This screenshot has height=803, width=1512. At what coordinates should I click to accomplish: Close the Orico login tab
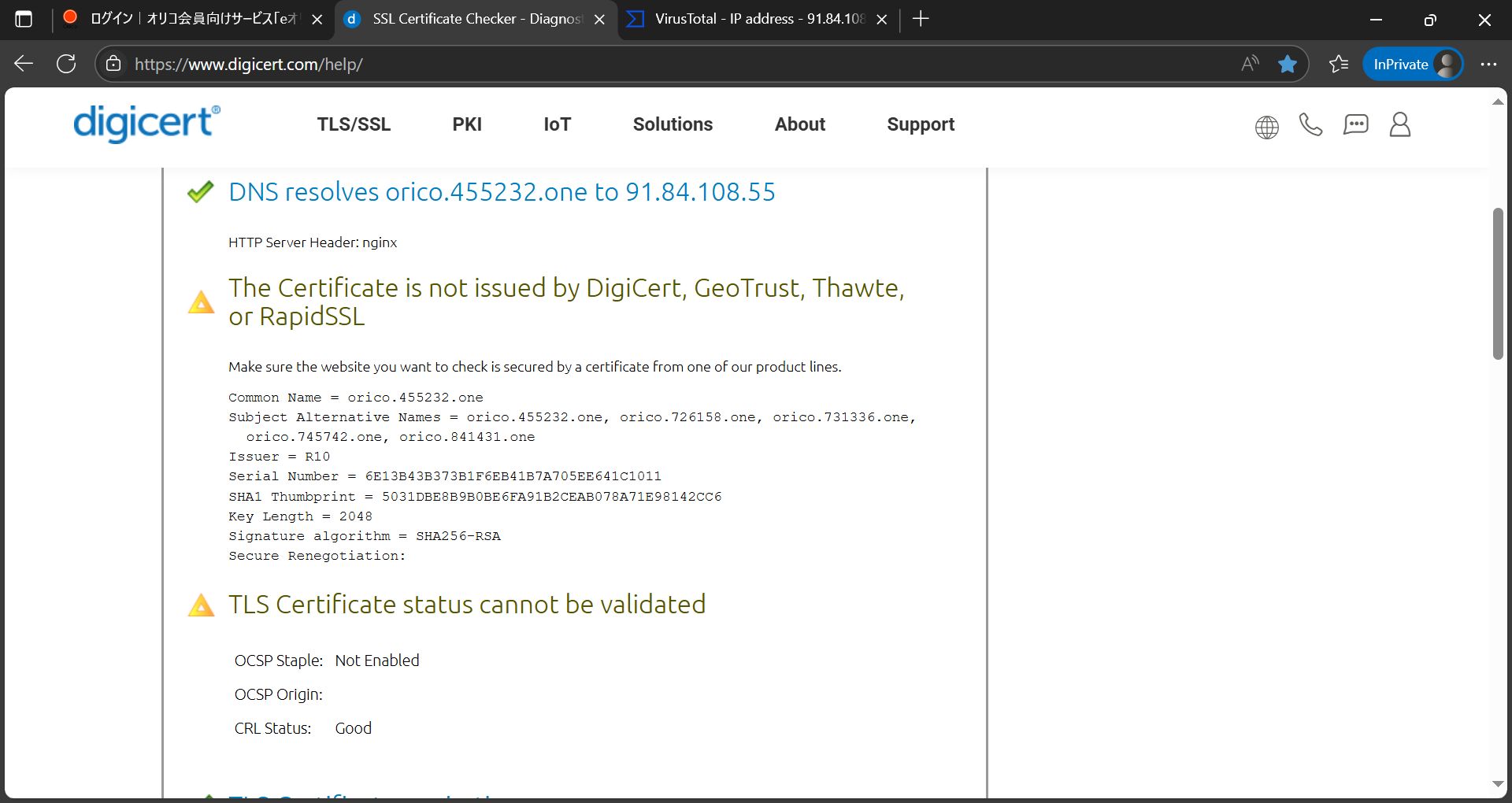tap(317, 20)
